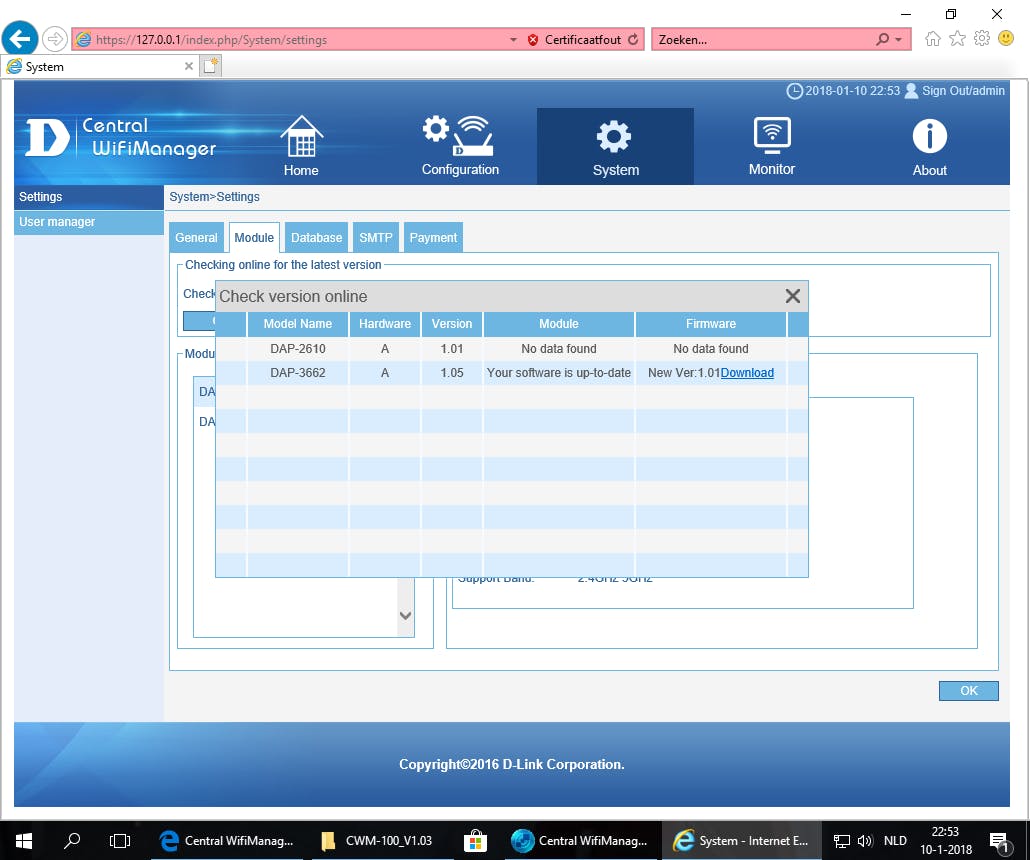Click Sign Out/admin link

coord(963,91)
